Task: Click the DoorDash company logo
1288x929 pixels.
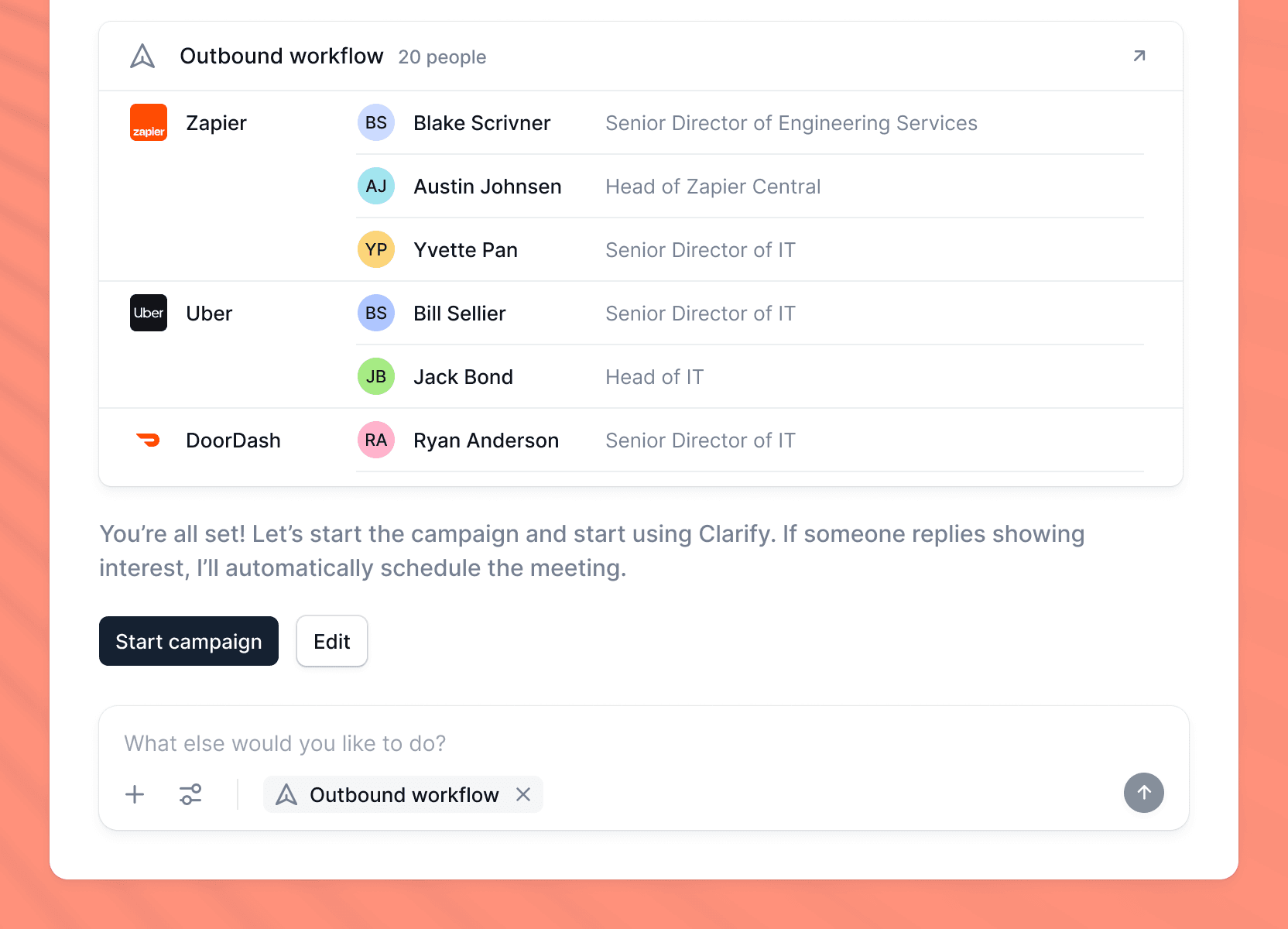Action: (x=149, y=440)
